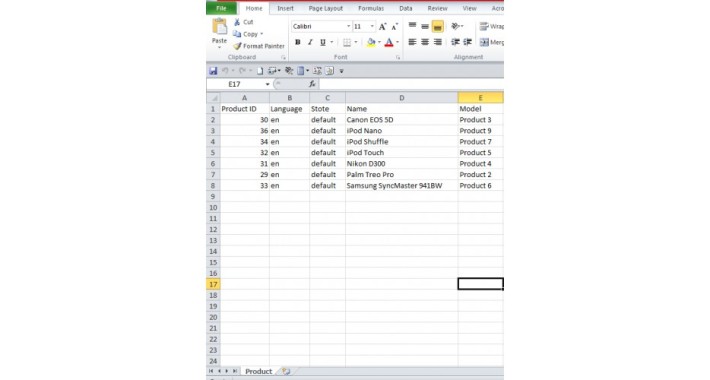Select the Product ID header cell

point(245,109)
